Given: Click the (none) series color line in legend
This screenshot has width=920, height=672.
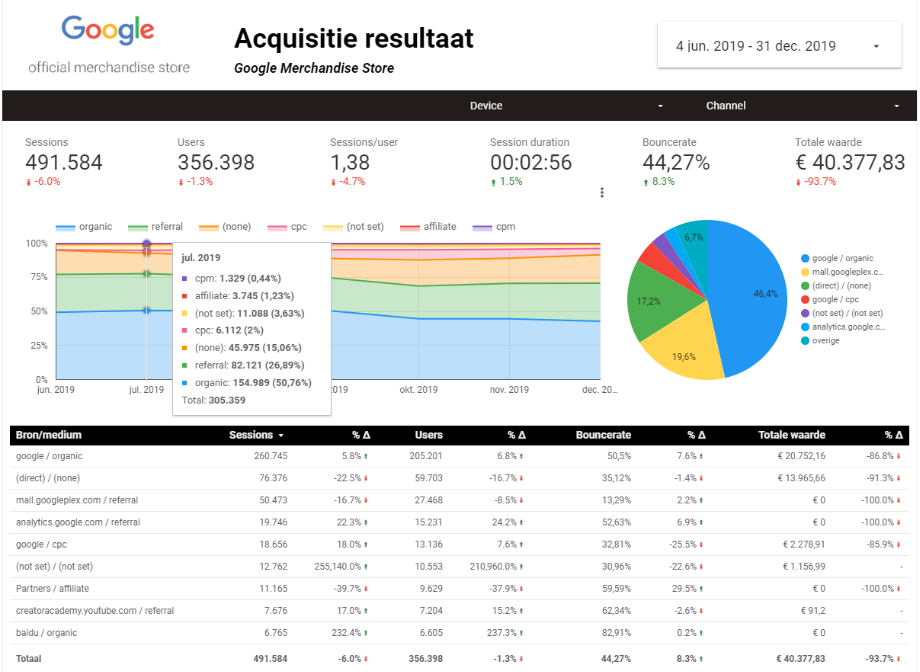Looking at the screenshot, I should 208,228.
